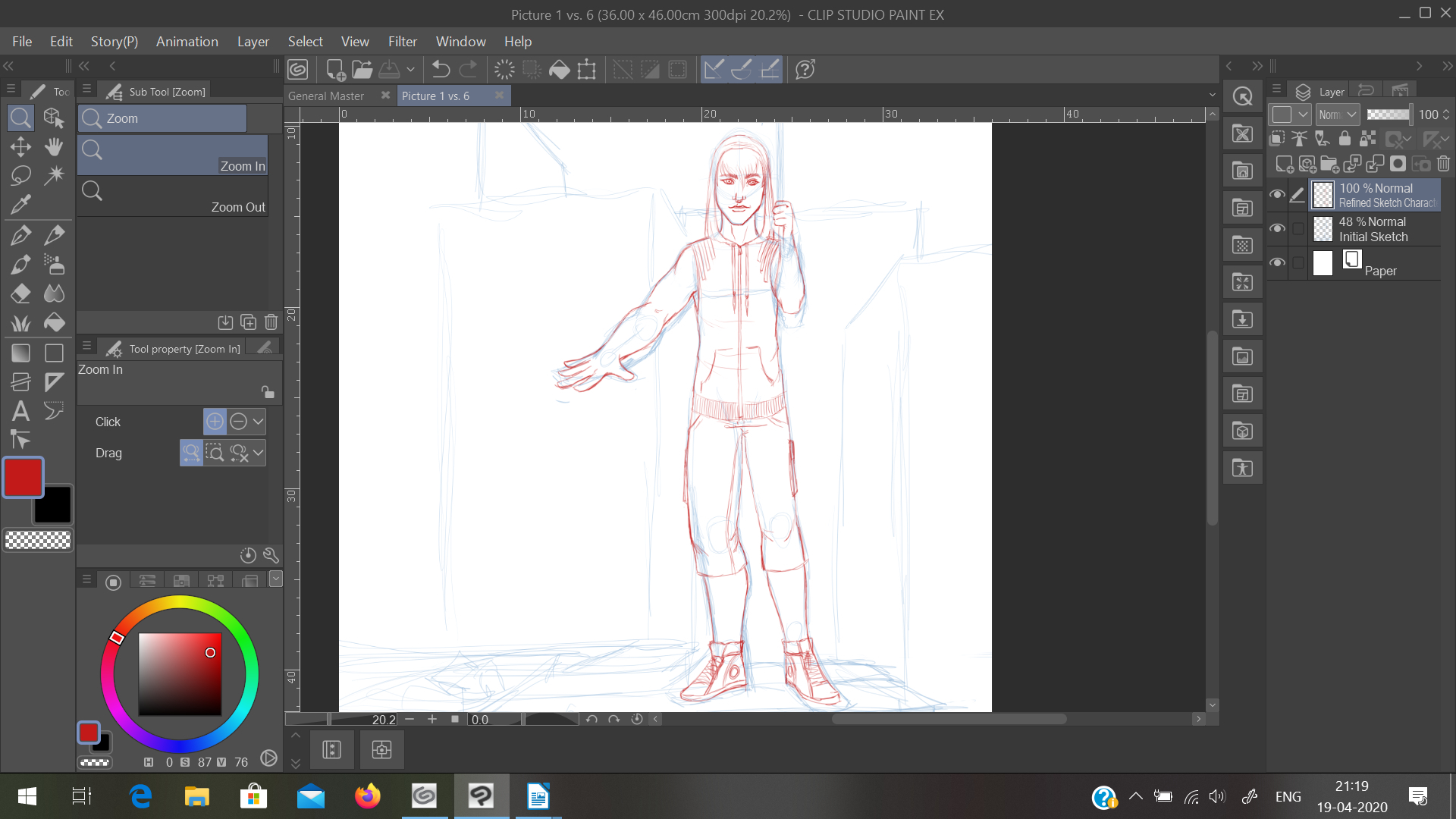Select the Eyedropper tool
This screenshot has height=819, width=1456.
tap(20, 204)
